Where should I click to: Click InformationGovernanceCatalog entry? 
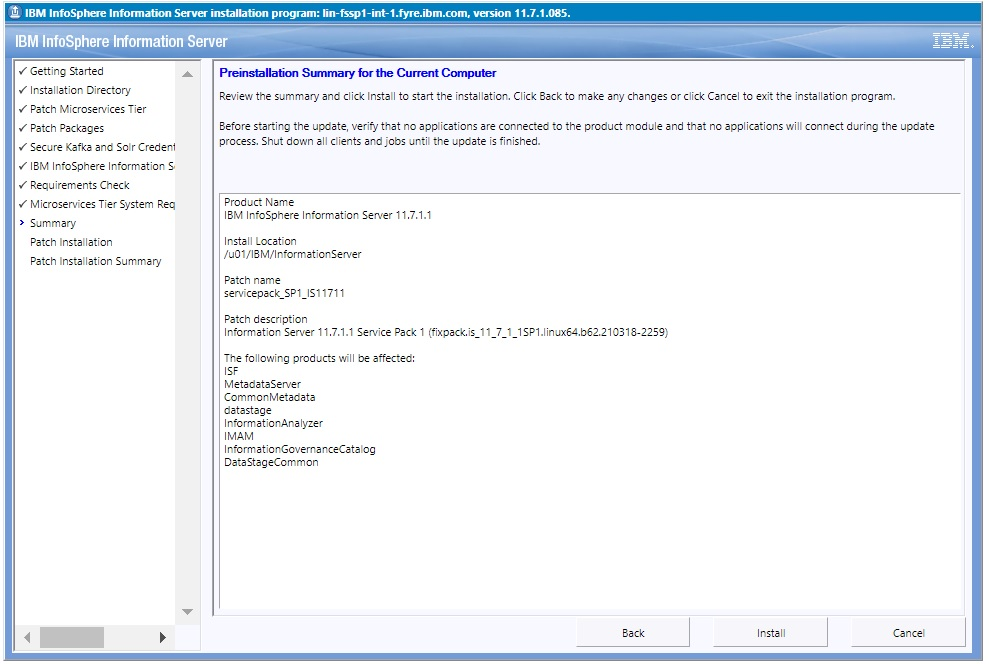tap(300, 449)
